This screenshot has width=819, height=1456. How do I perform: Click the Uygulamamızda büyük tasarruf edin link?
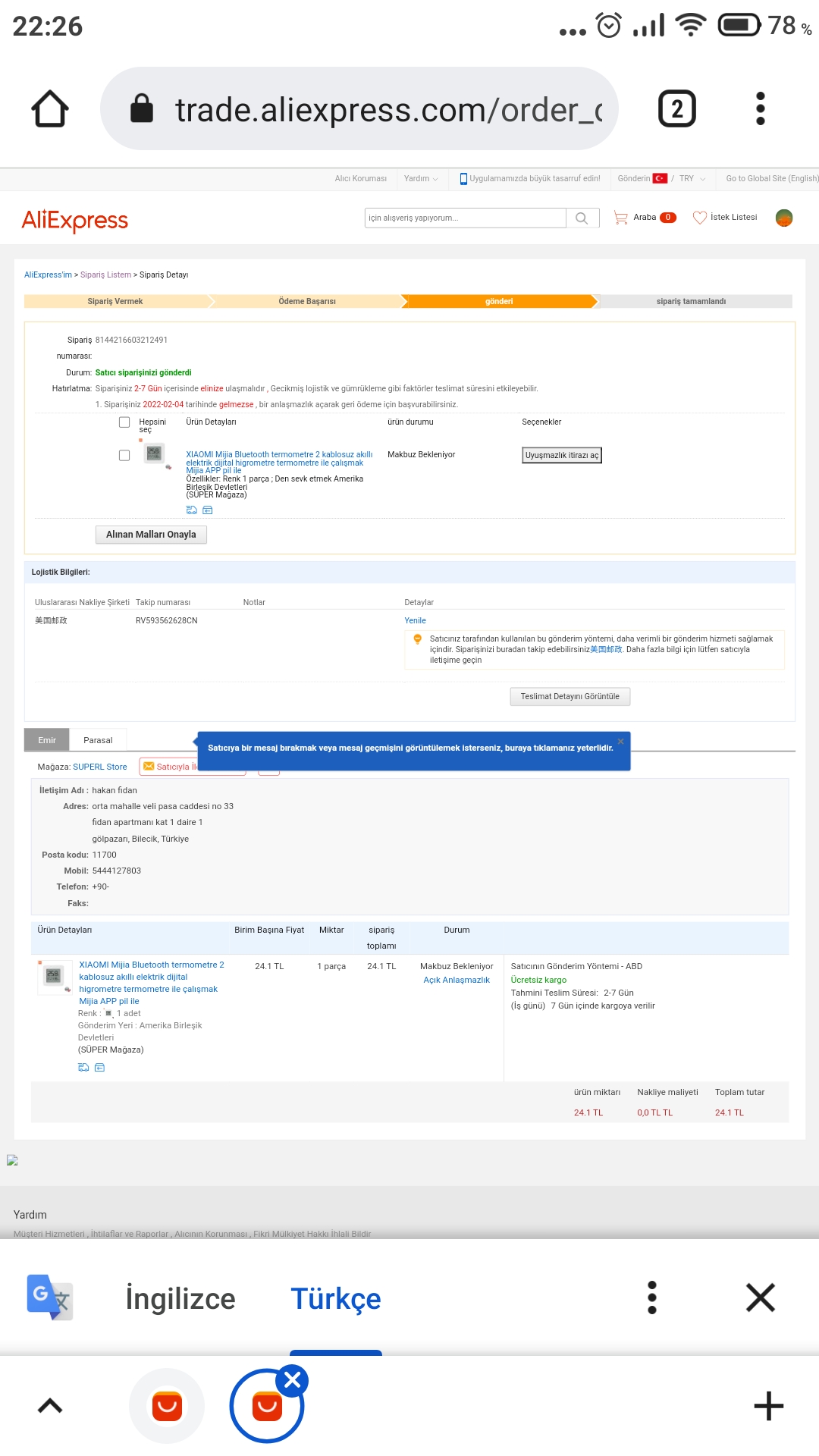pyautogui.click(x=535, y=178)
